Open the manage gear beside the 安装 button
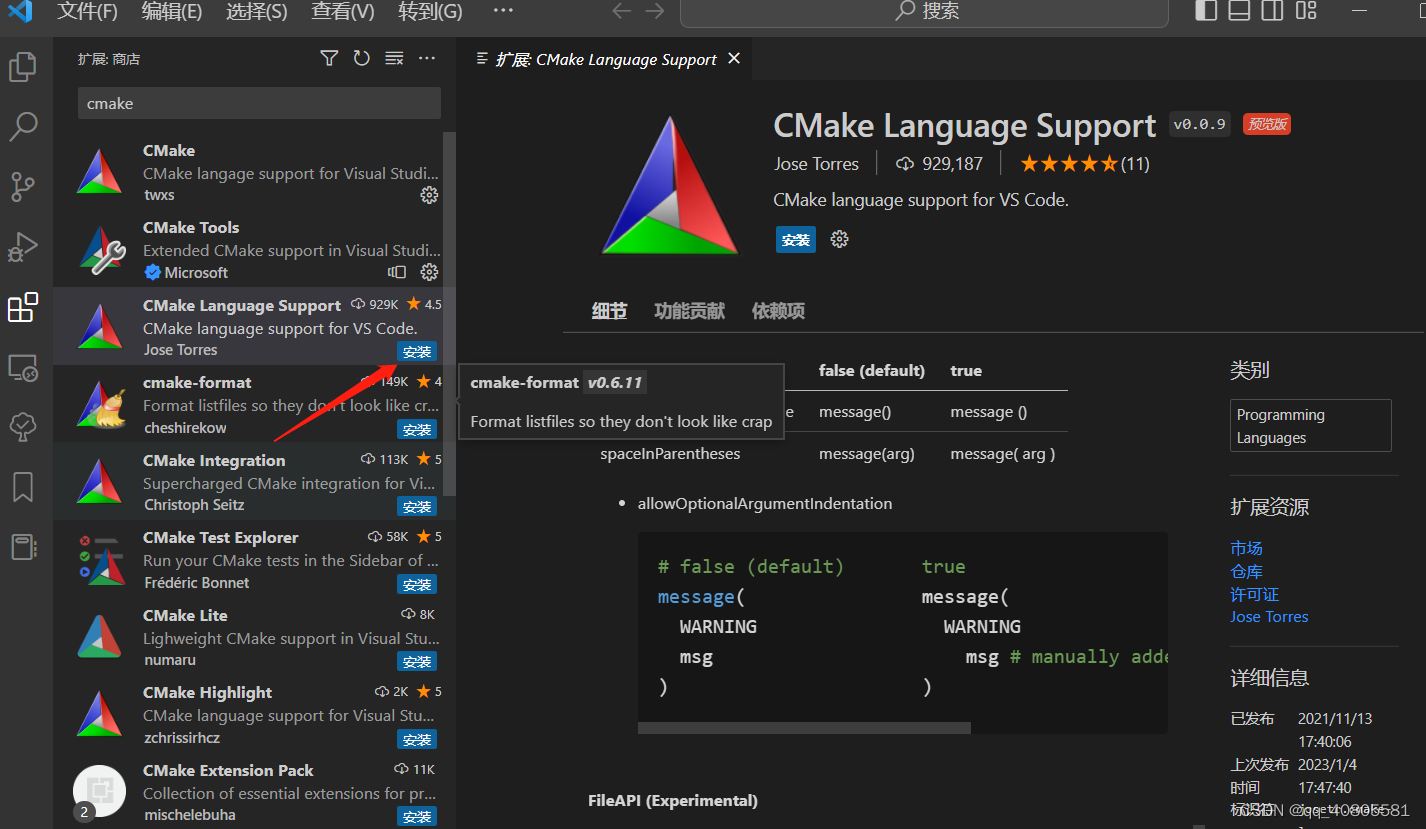The height and width of the screenshot is (829, 1426). (x=838, y=239)
